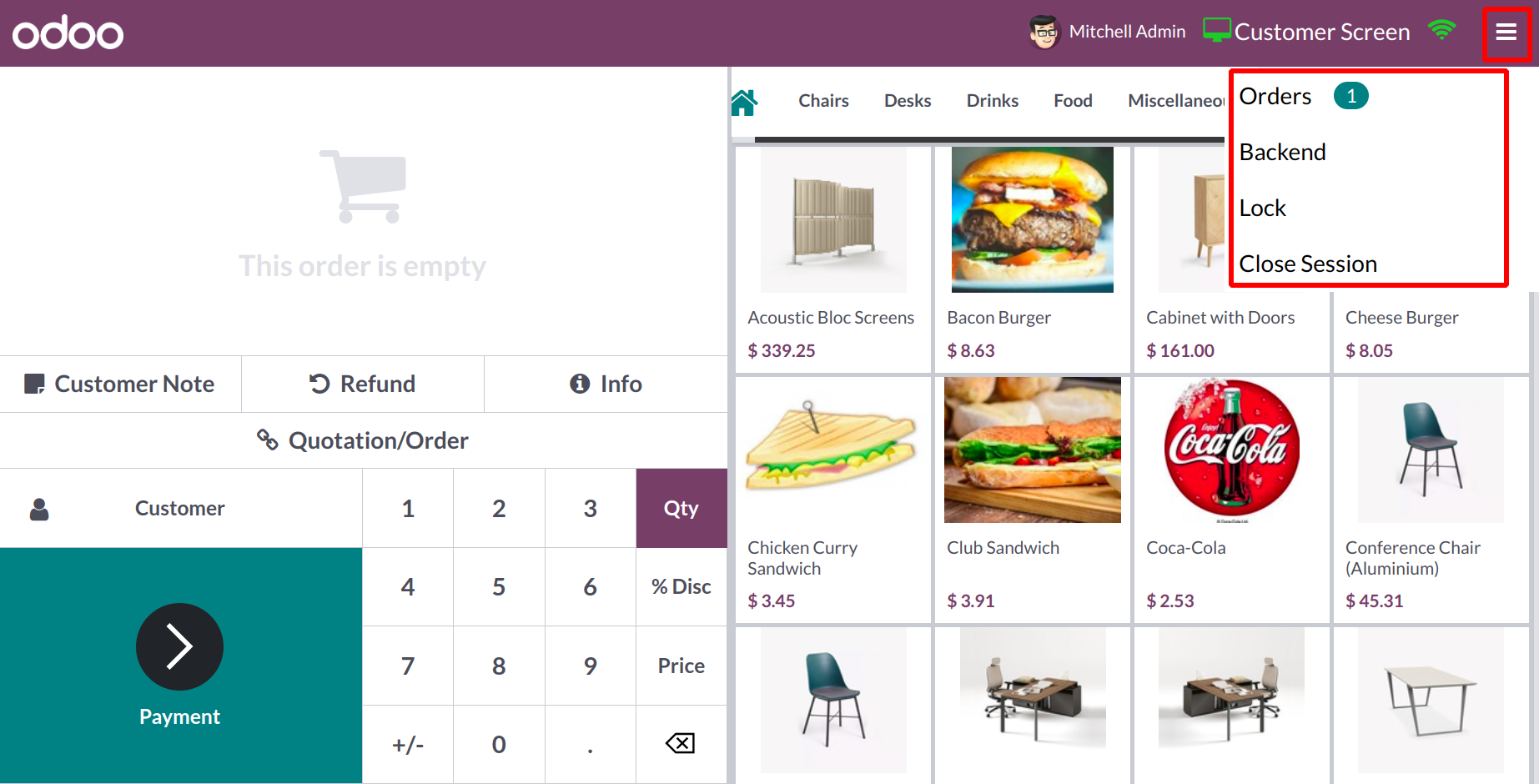Open the Drinks category tab
This screenshot has height=784, width=1539.
[x=992, y=101]
